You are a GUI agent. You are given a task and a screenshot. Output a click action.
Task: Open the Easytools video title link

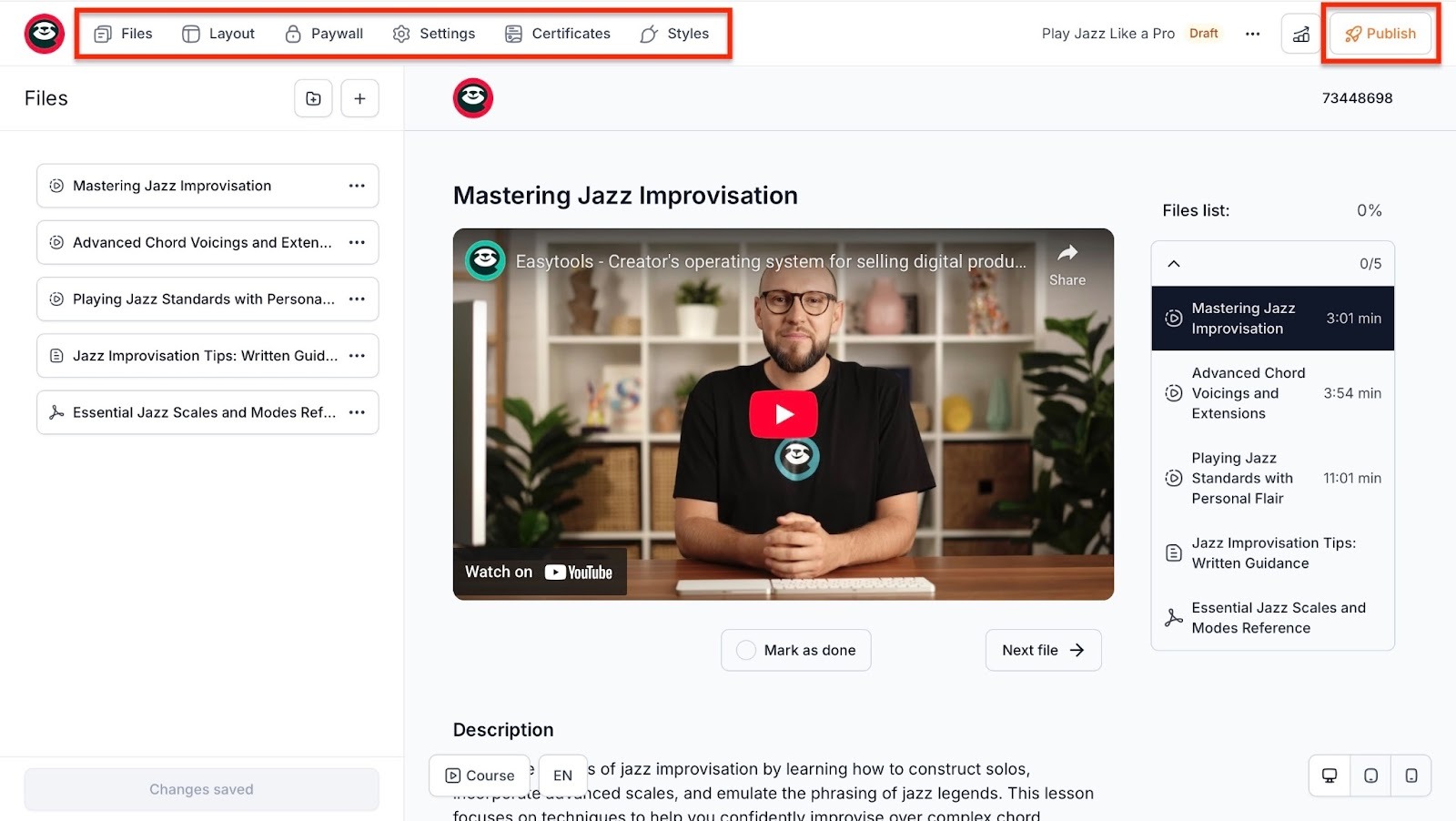[x=771, y=261]
